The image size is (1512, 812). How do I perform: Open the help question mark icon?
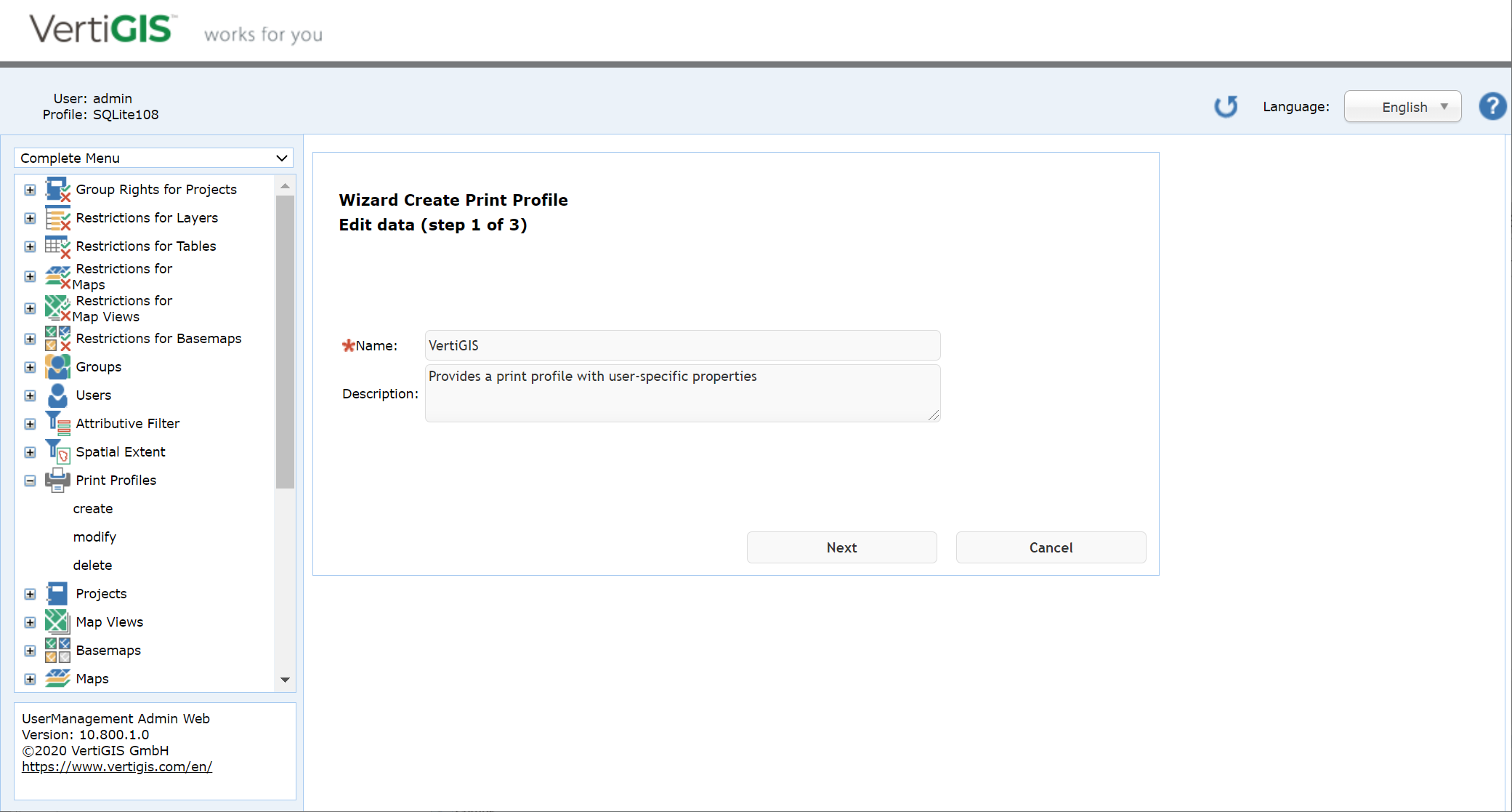pyautogui.click(x=1492, y=106)
